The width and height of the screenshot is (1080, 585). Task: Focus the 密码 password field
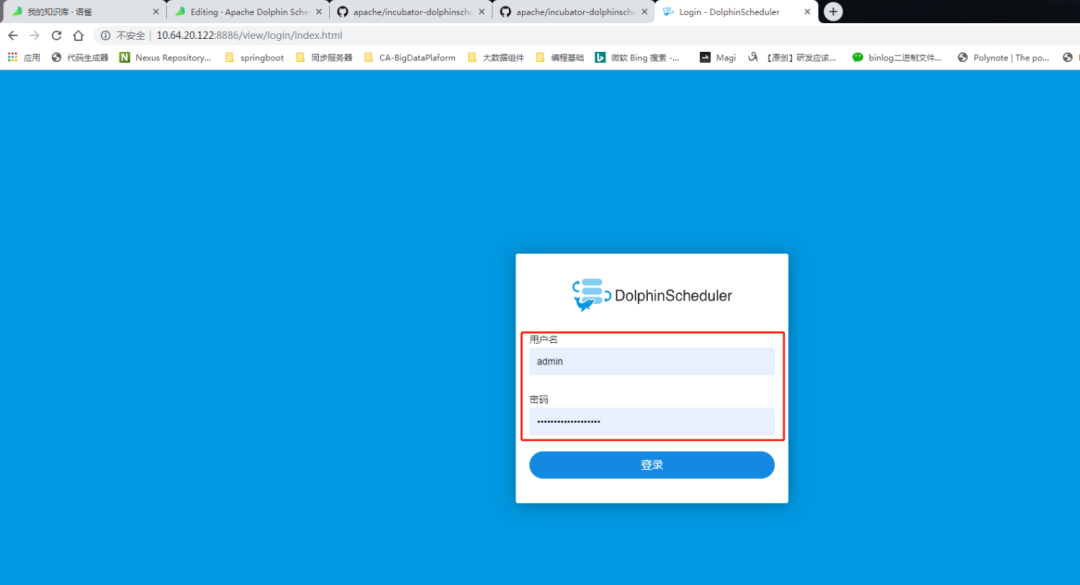652,422
